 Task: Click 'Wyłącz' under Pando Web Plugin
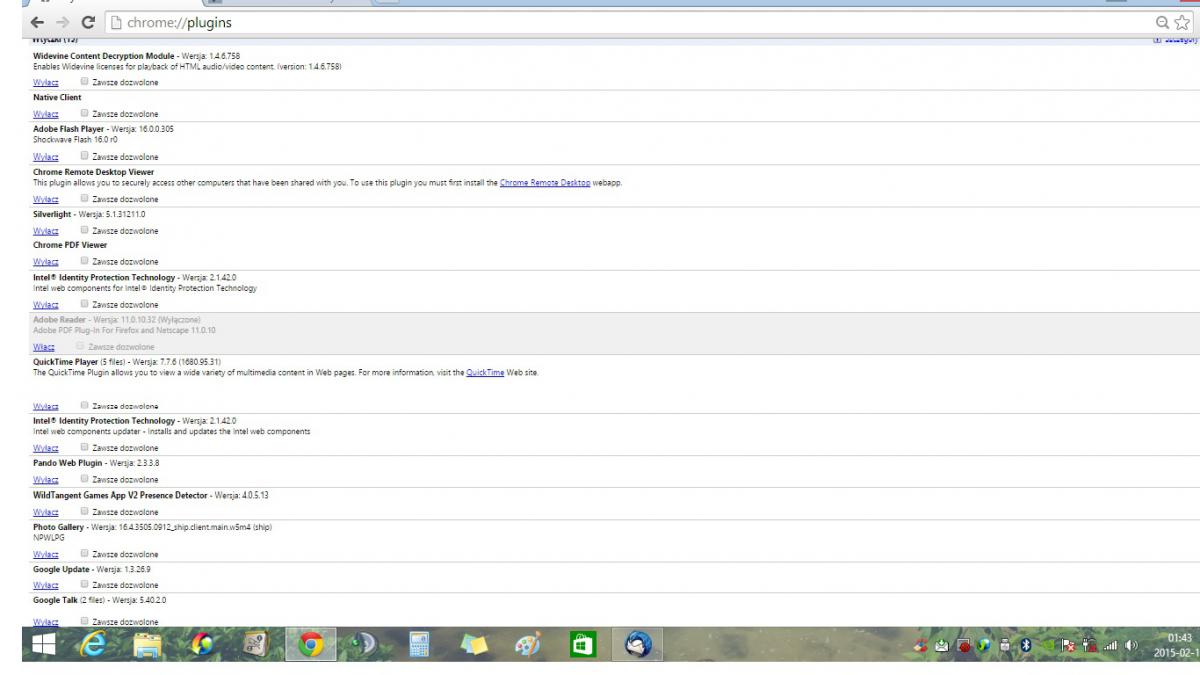pos(46,480)
